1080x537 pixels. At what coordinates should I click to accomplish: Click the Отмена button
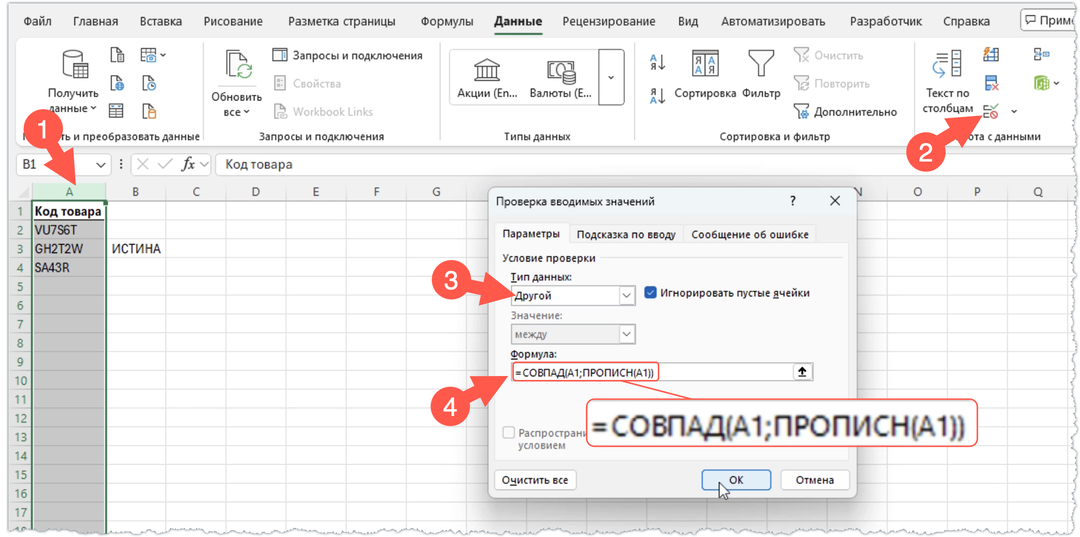pos(815,481)
